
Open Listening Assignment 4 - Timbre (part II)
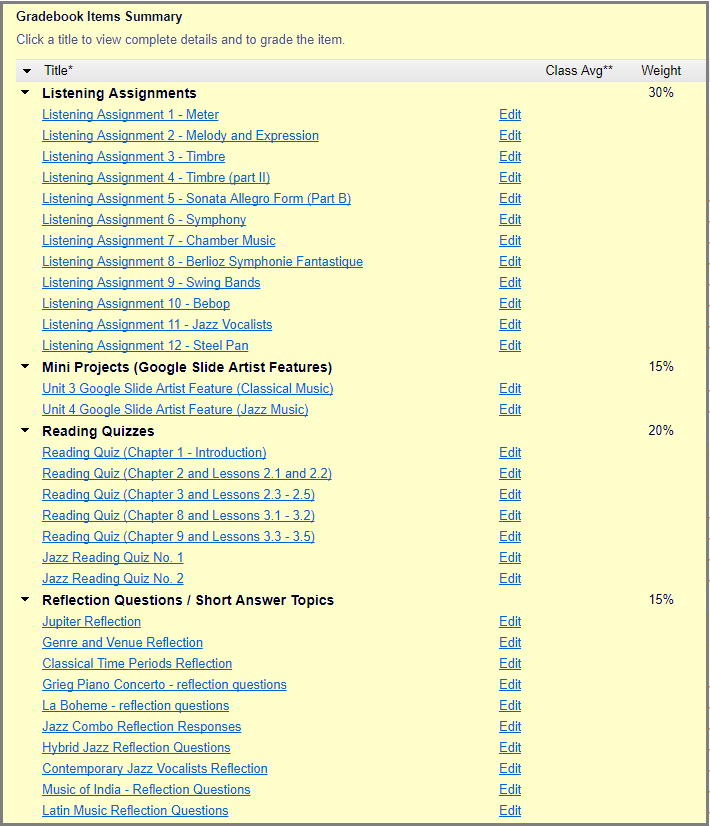[x=156, y=178]
